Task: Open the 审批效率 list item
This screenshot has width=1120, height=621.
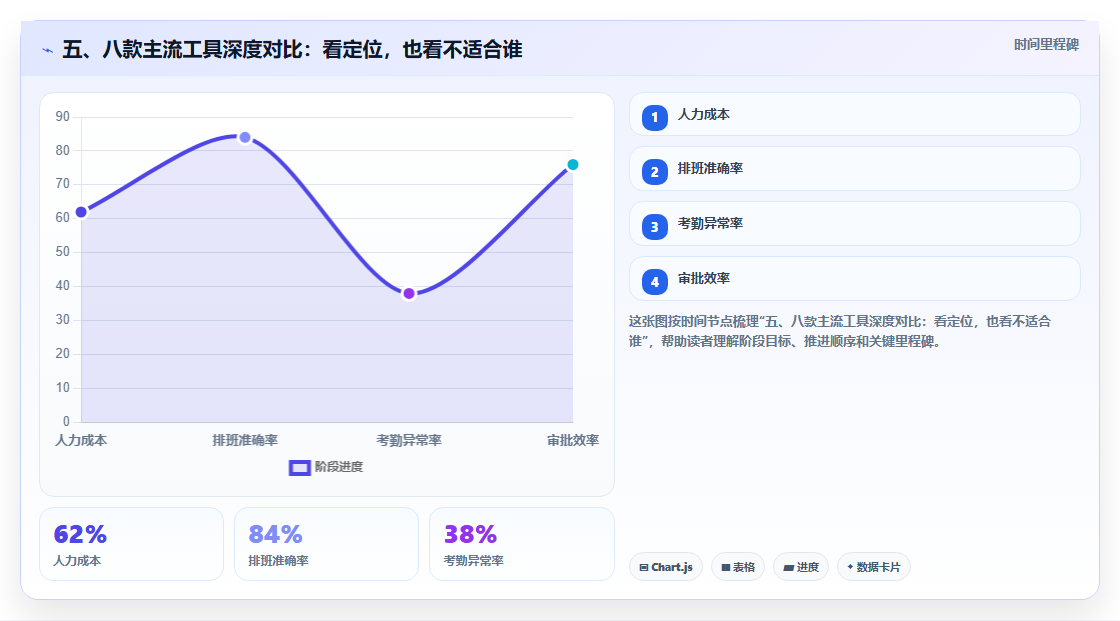Action: [854, 279]
